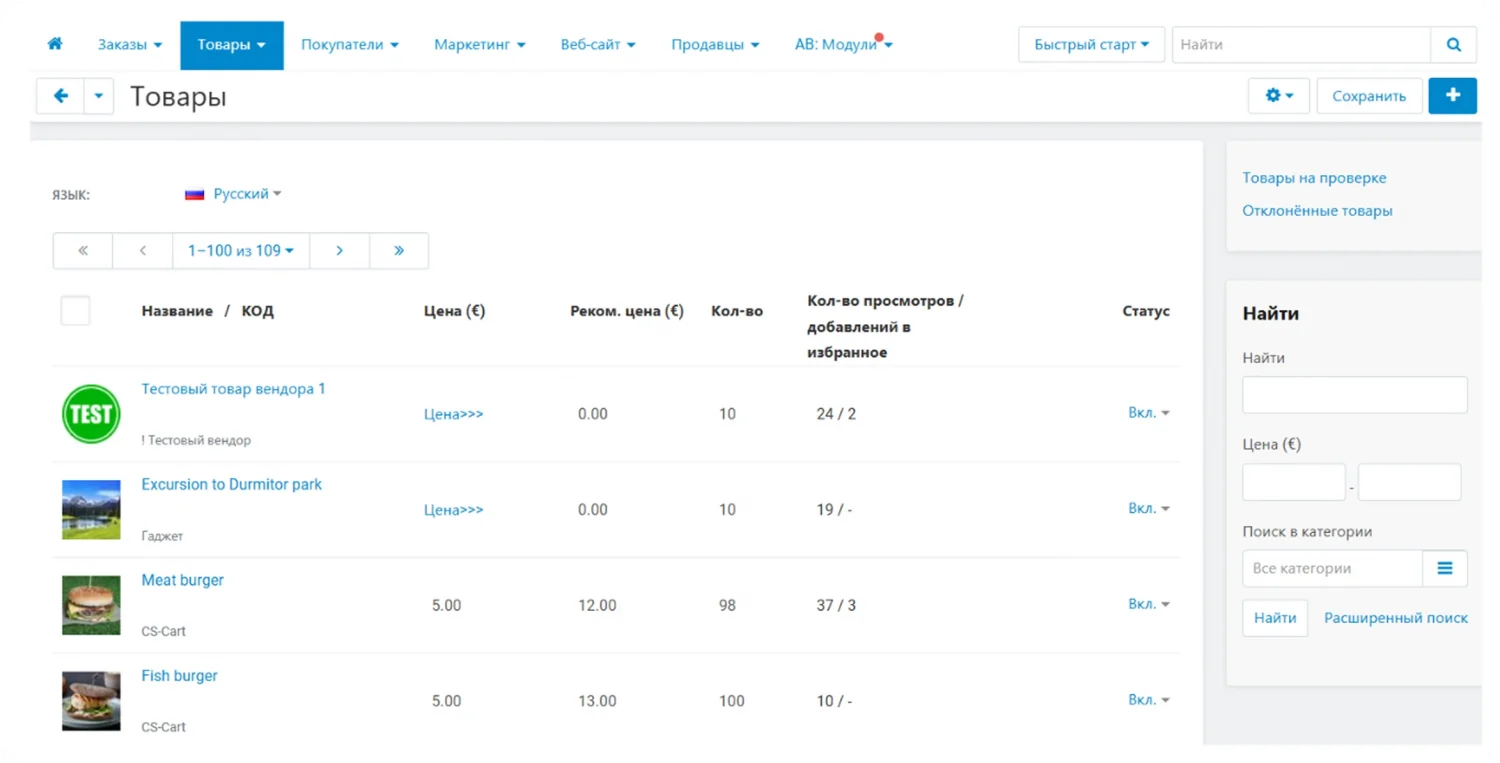This screenshot has width=1500, height=763.
Task: Click the blue plus add product button
Action: (1452, 96)
